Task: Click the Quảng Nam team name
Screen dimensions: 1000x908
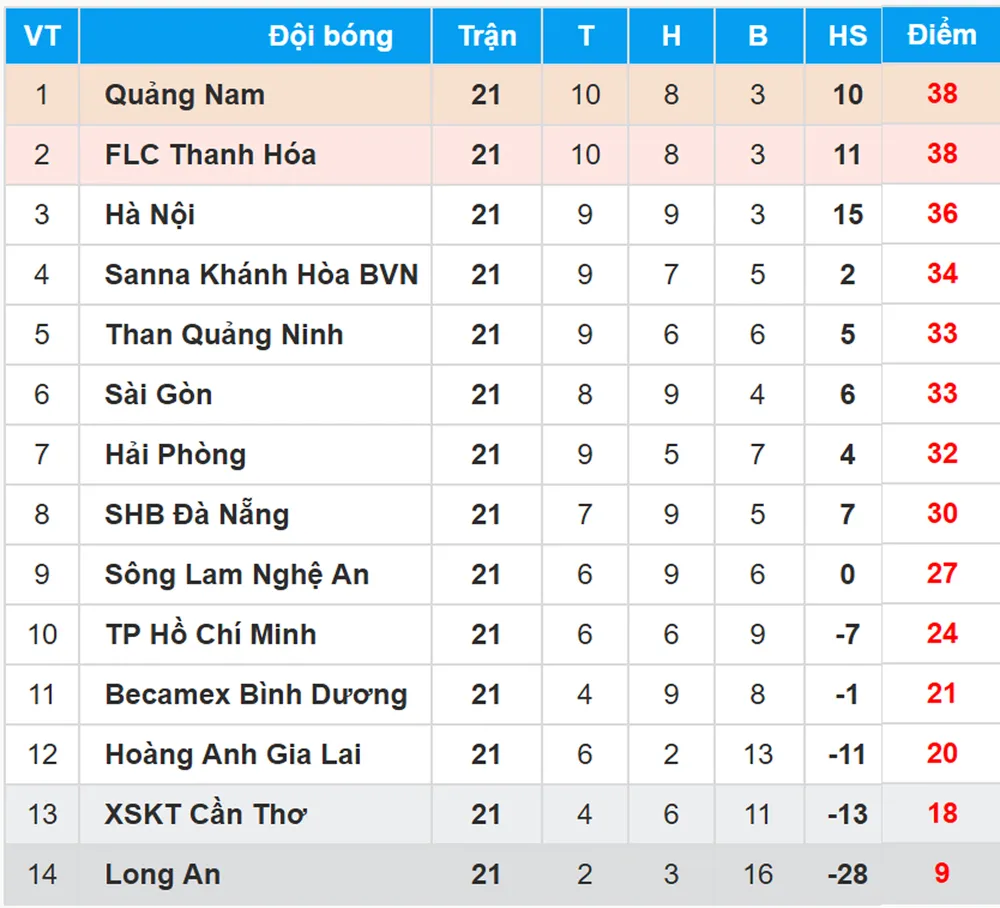Action: (185, 95)
